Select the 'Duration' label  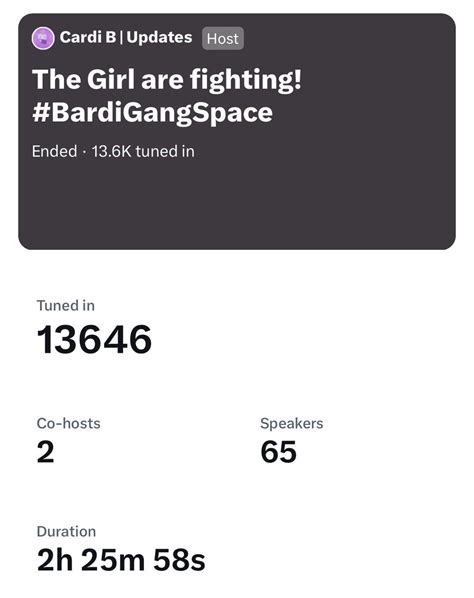(x=66, y=532)
